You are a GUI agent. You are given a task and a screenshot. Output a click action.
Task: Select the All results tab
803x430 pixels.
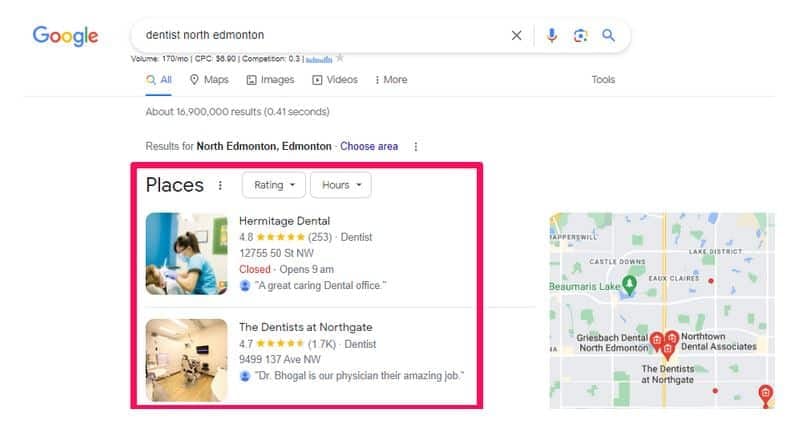pyautogui.click(x=159, y=80)
